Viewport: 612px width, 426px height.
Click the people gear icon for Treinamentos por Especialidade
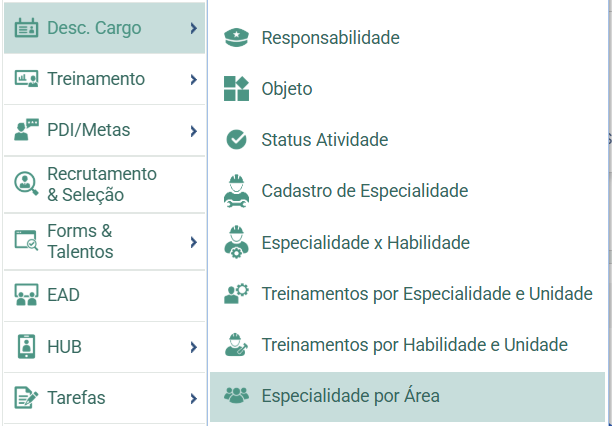pyautogui.click(x=237, y=294)
